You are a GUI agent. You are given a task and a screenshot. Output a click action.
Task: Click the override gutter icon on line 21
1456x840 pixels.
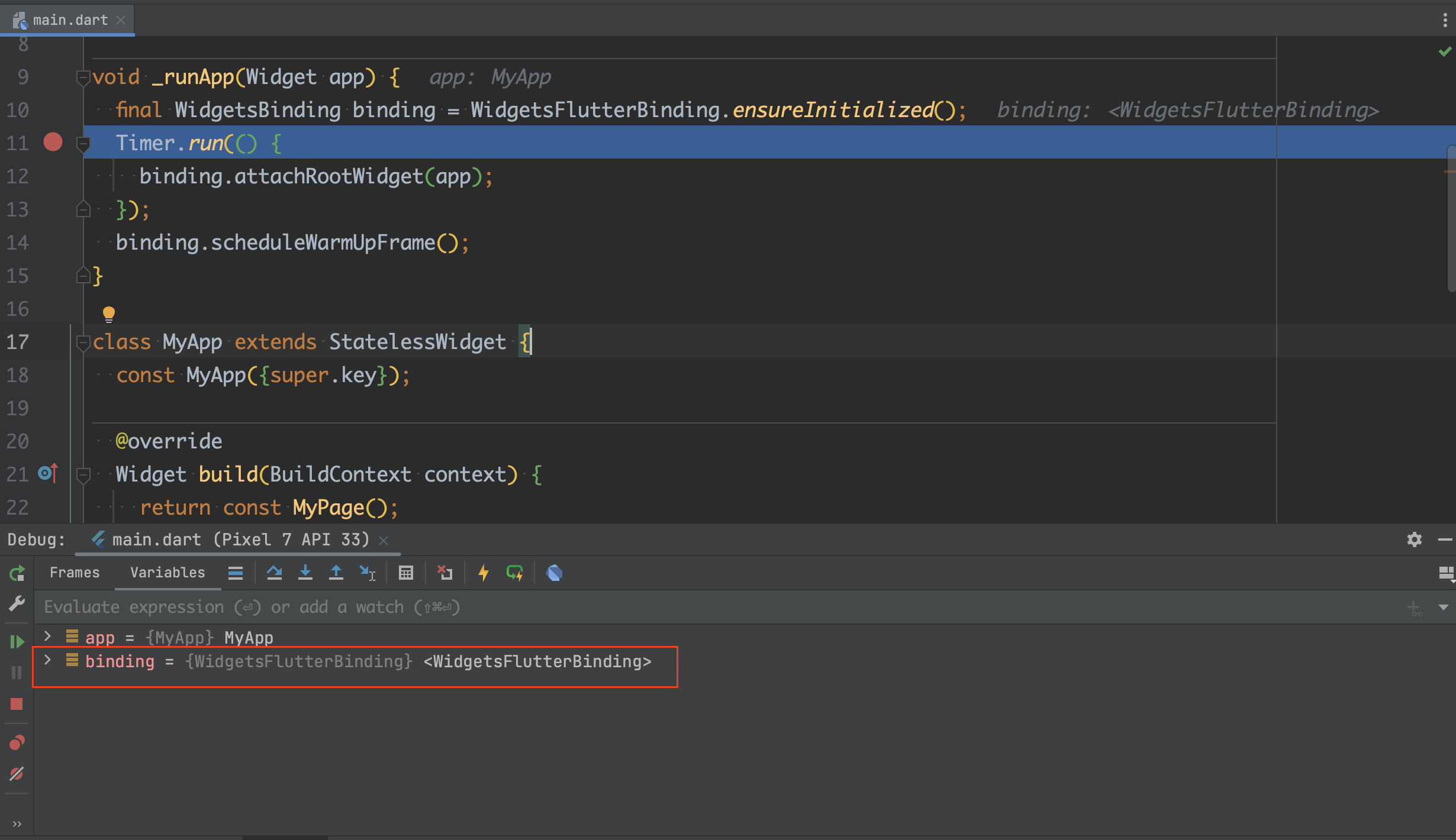coord(48,473)
